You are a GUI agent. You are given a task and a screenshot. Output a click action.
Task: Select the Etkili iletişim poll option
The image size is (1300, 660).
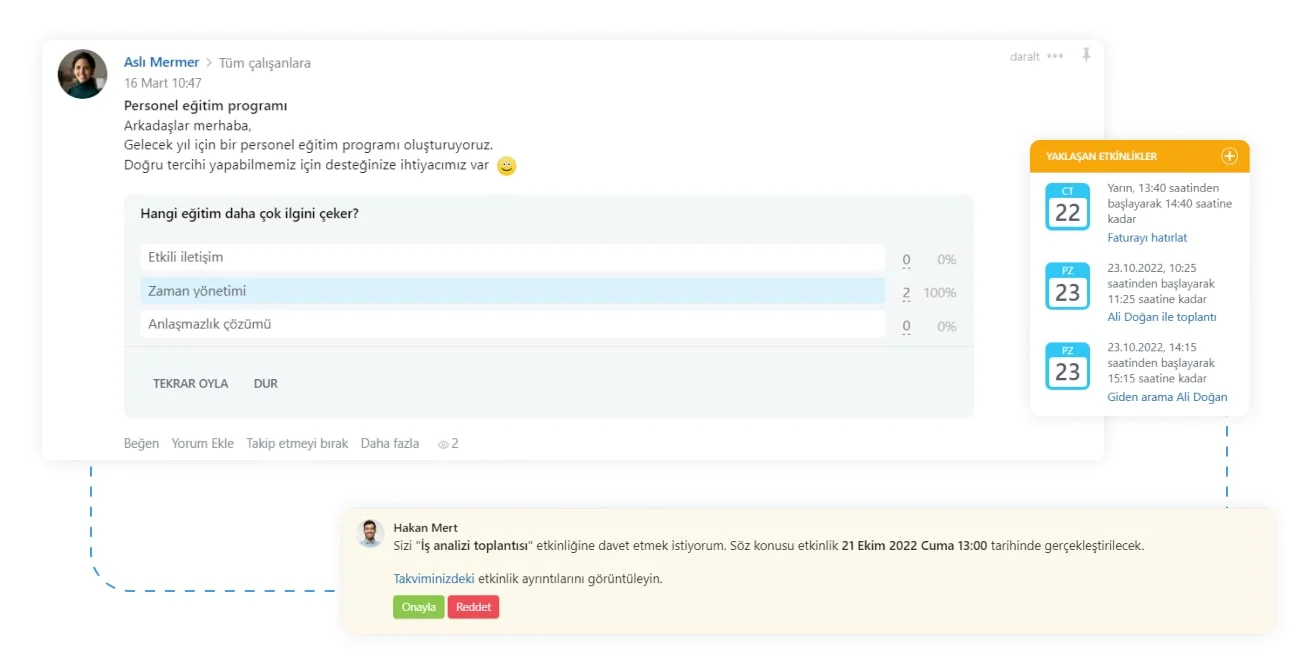513,258
